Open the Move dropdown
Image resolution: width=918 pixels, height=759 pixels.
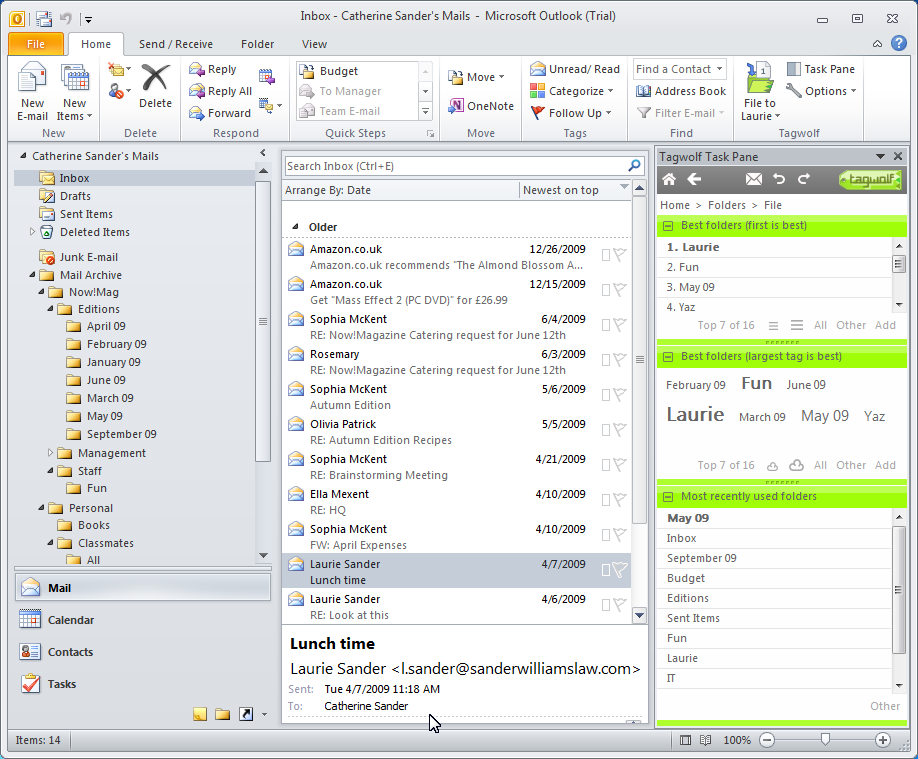476,77
